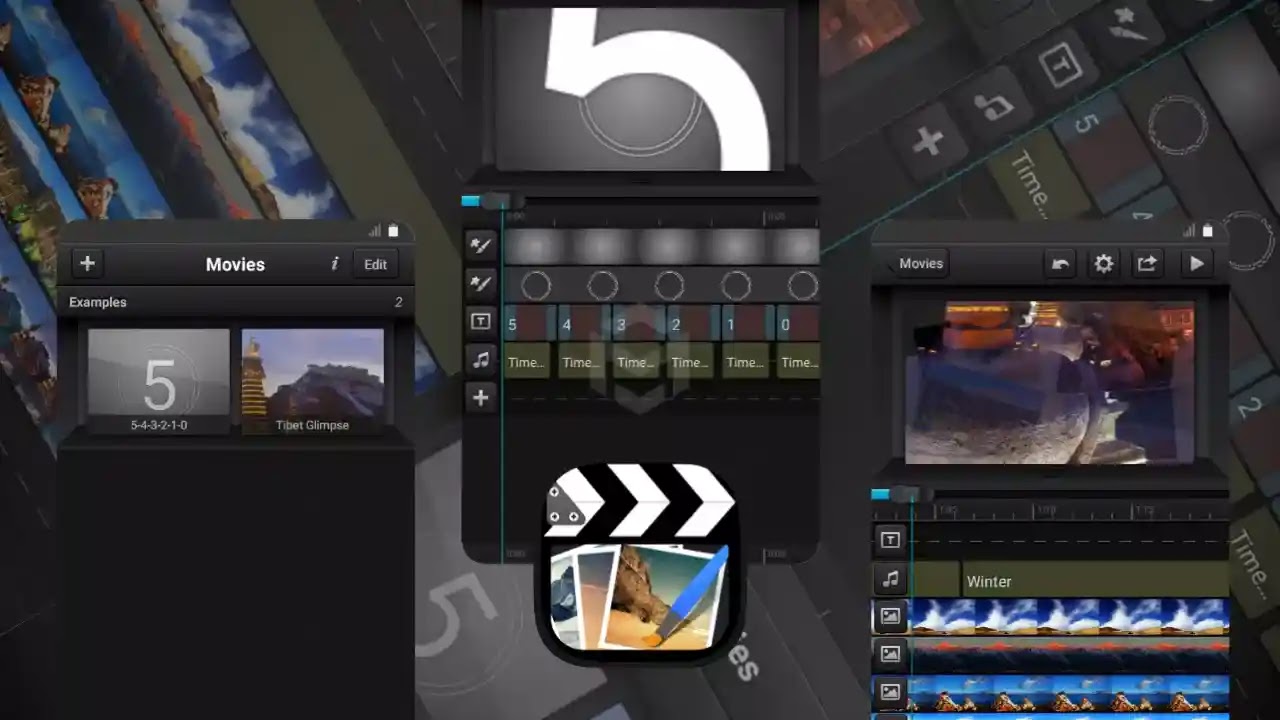This screenshot has width=1280, height=720.
Task: Click the Tibet video preview in the editor
Action: click(x=1049, y=382)
